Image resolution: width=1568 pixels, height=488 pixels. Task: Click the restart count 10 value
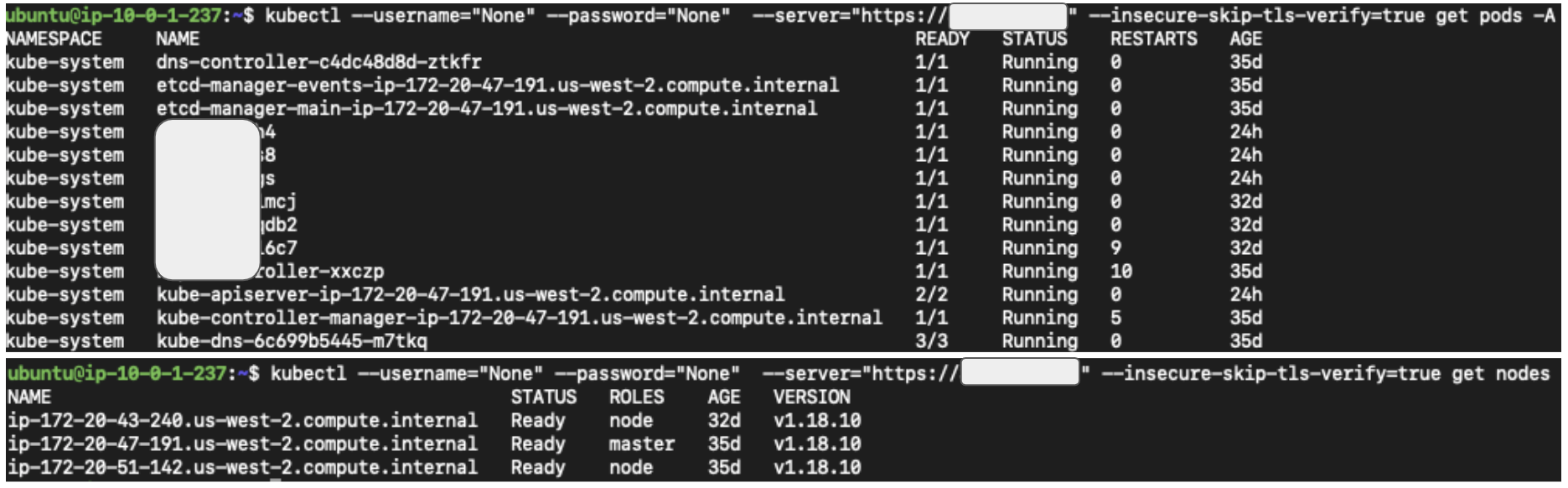[1121, 272]
